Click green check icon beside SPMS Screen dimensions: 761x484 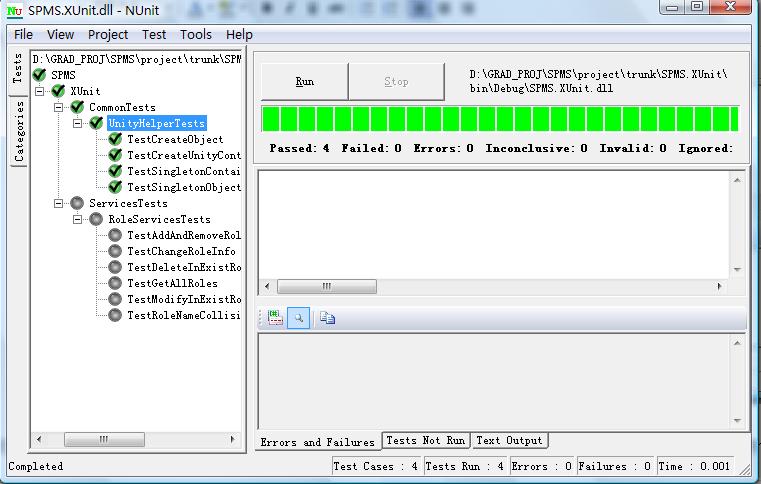tap(39, 75)
